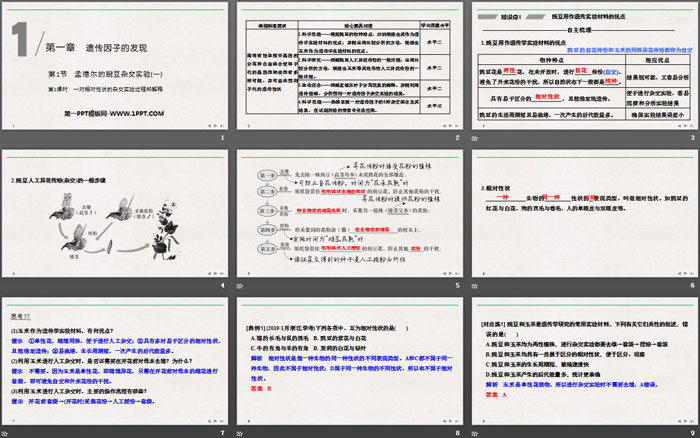
Task: Select slide 2 with the standards table
Action: (349, 67)
